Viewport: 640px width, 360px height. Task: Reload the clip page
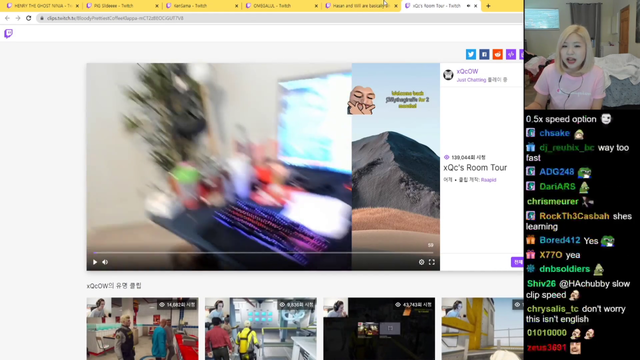coord(29,18)
